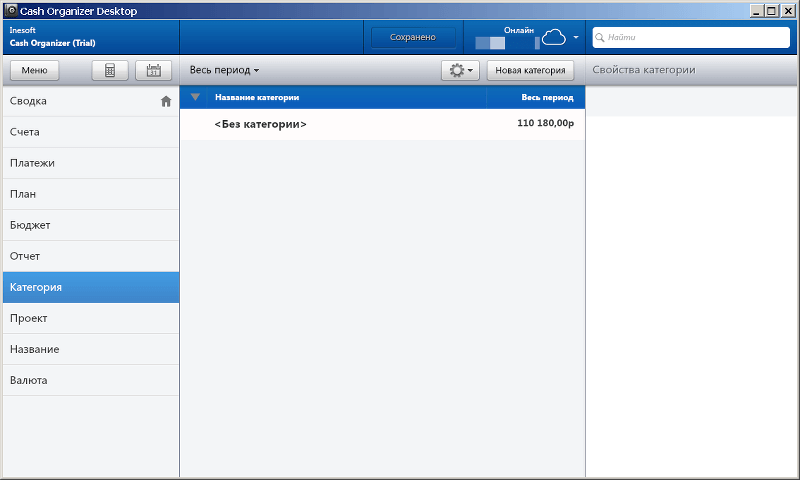
Task: Maximize the Cash Organizer window
Action: coord(772,11)
